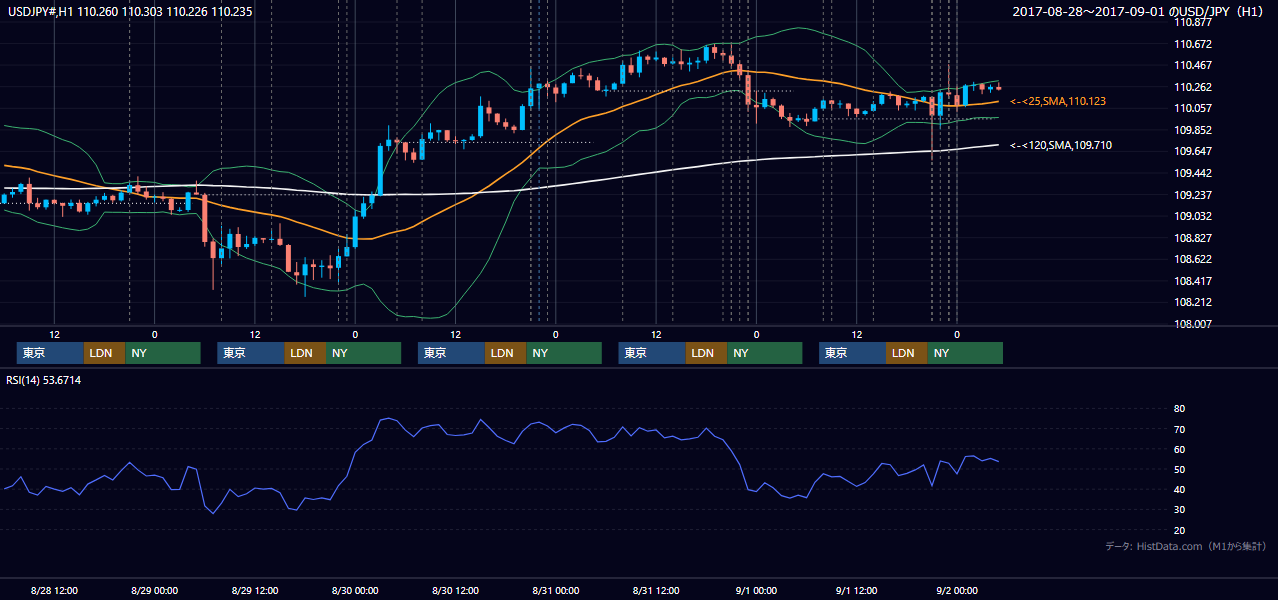The image size is (1278, 600).
Task: Click the 9/2 00:00 time axis label
Action: pos(957,590)
